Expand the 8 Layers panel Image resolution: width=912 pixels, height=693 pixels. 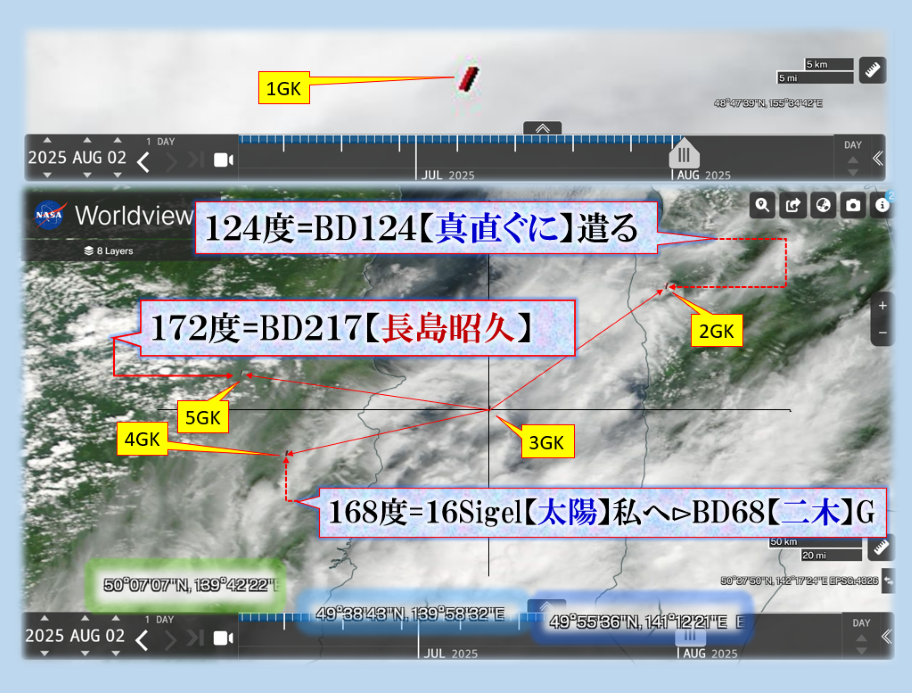pos(112,251)
